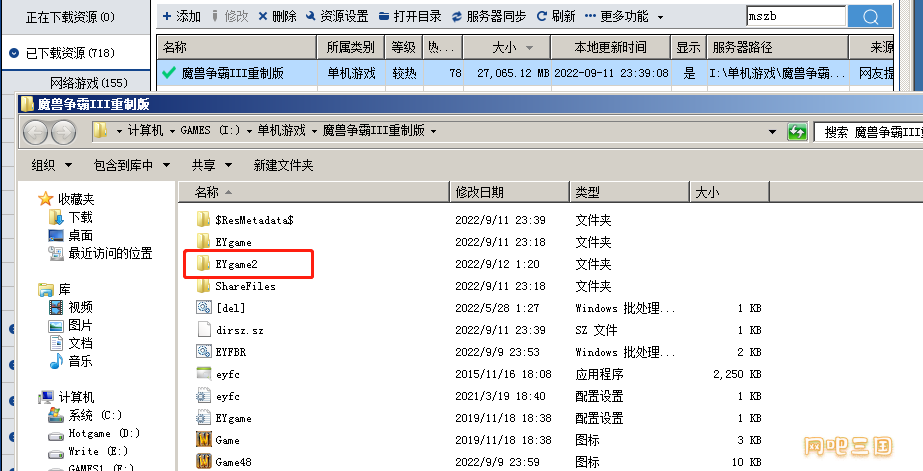Select the dirsz.sz file icon

(x=204, y=330)
